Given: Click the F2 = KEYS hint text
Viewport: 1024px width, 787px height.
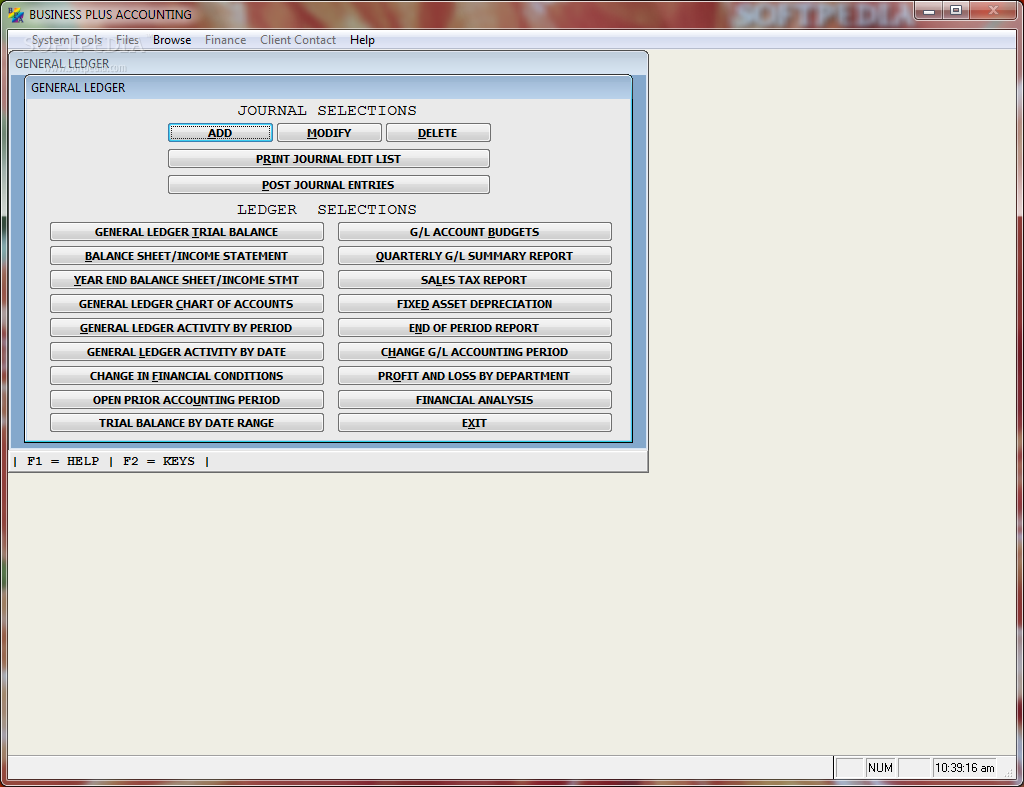Looking at the screenshot, I should coord(159,461).
